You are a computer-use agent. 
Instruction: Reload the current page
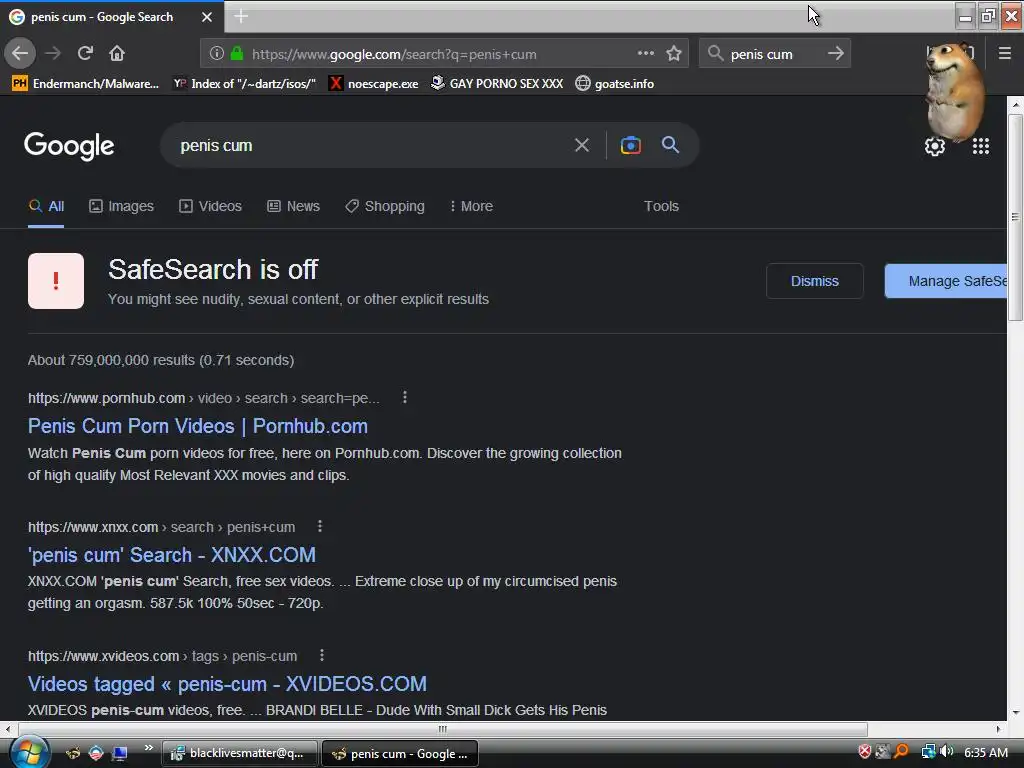tap(85, 53)
